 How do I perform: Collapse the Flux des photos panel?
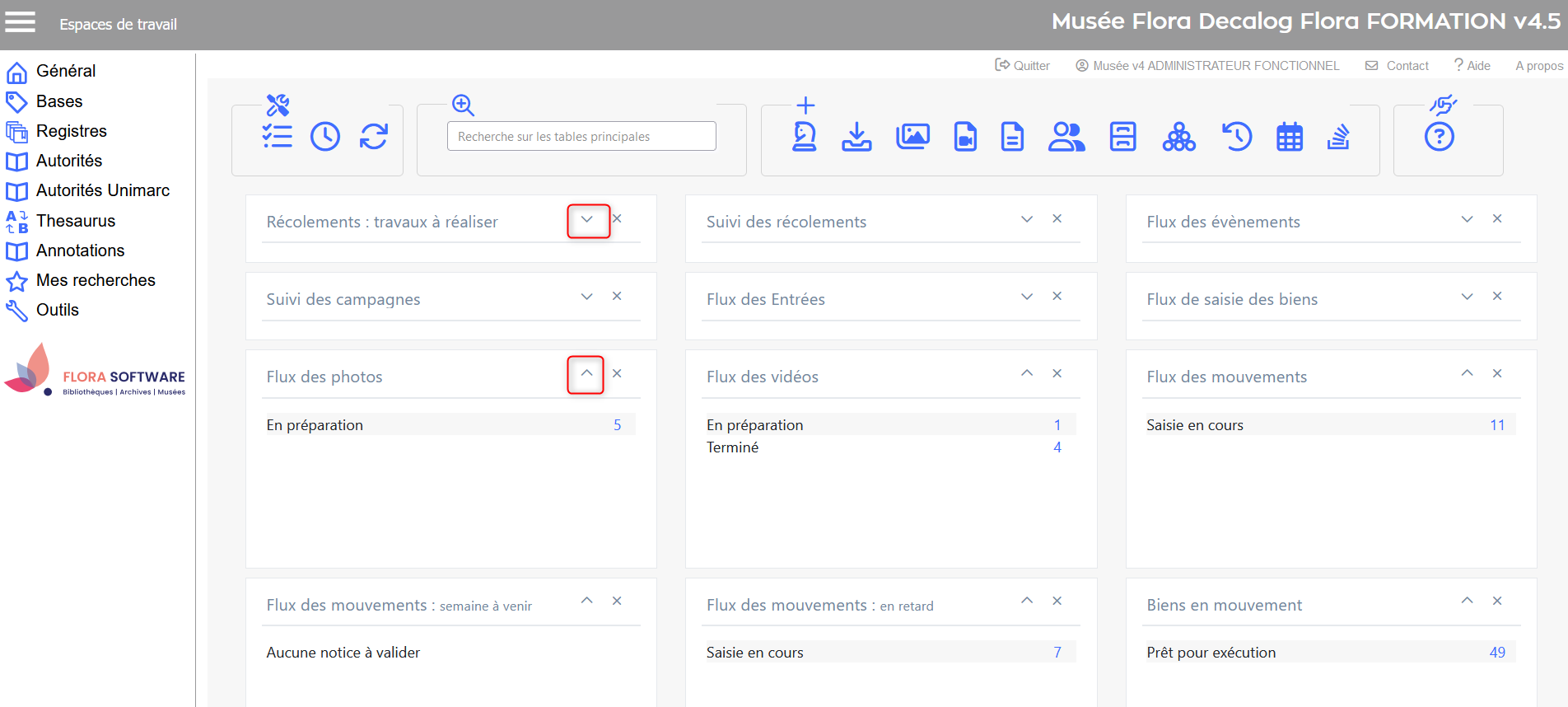586,374
